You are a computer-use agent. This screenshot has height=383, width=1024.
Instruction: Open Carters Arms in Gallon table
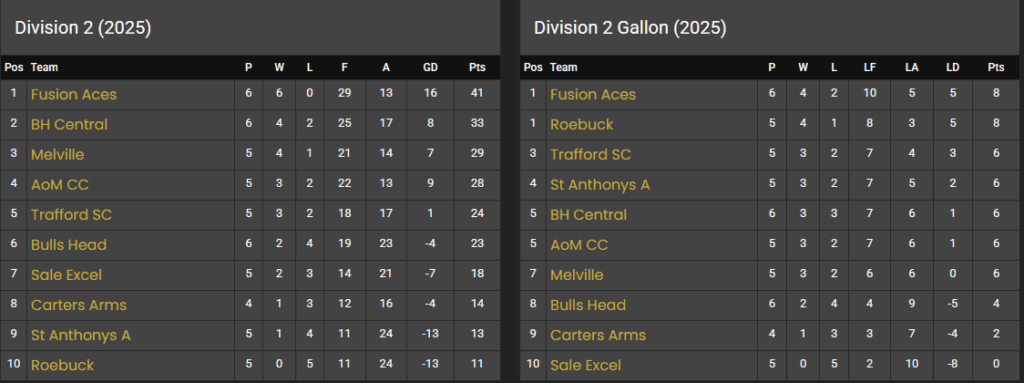click(x=598, y=335)
